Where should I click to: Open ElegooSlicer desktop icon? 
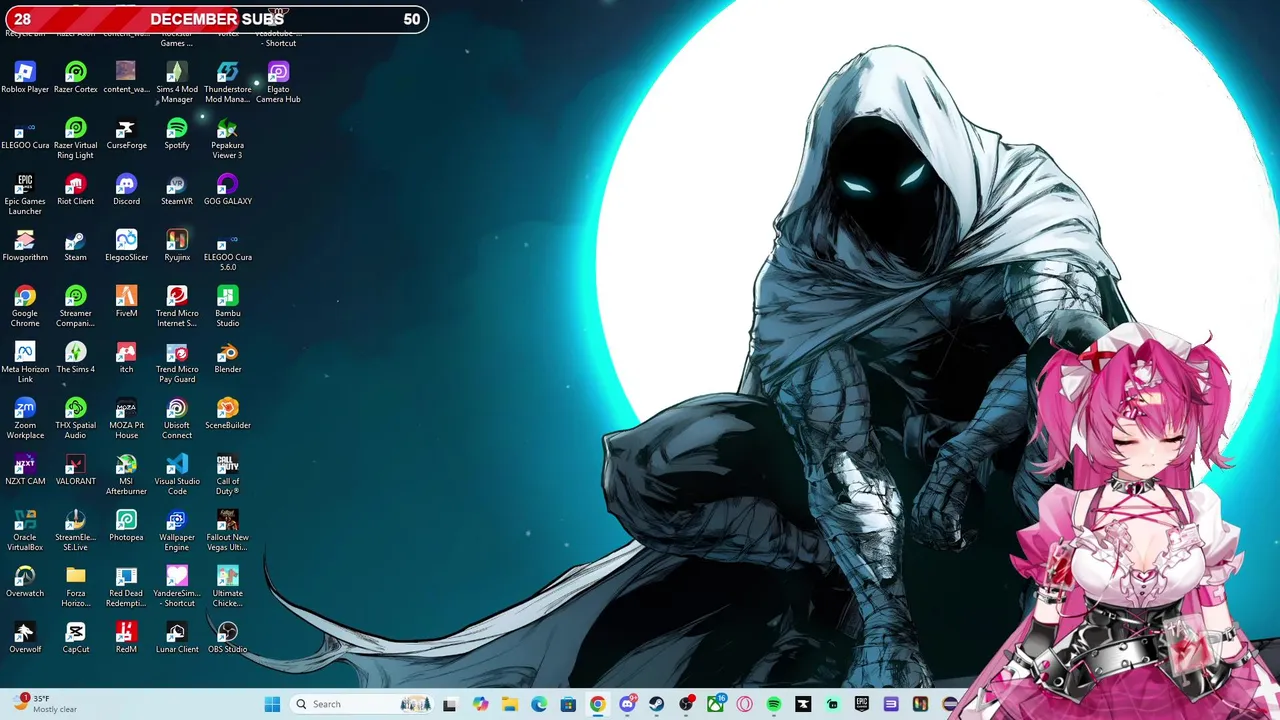pos(126,246)
